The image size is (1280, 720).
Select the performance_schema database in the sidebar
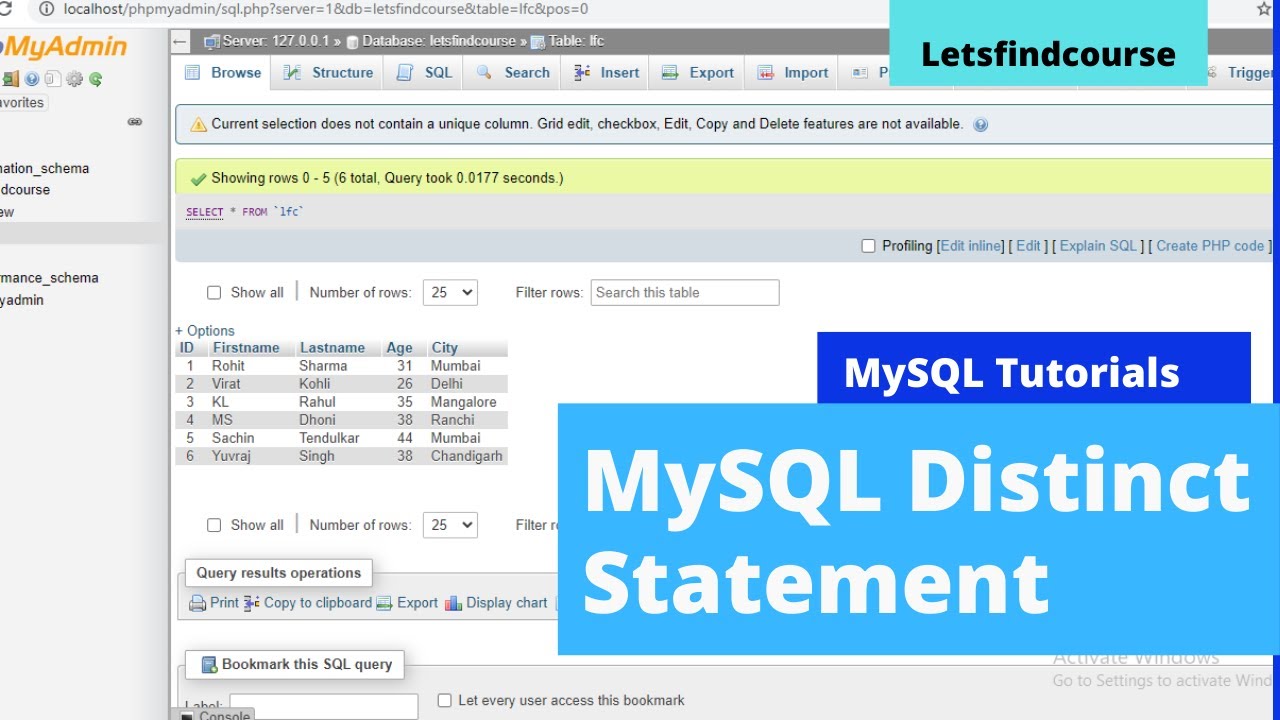point(49,278)
